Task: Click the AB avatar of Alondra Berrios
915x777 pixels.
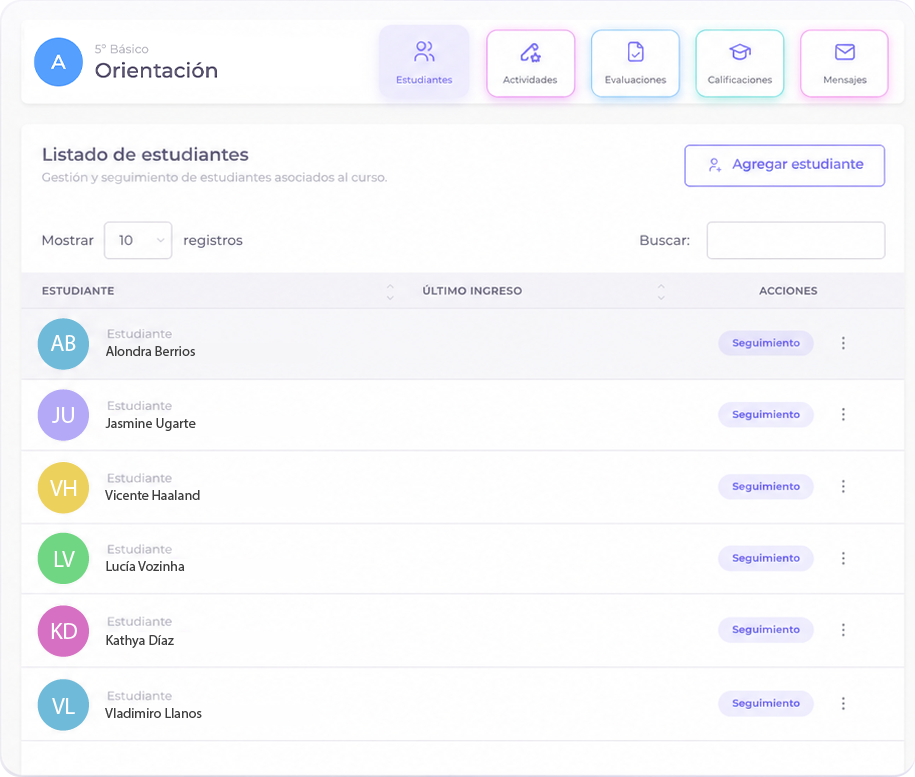Action: pyautogui.click(x=63, y=344)
